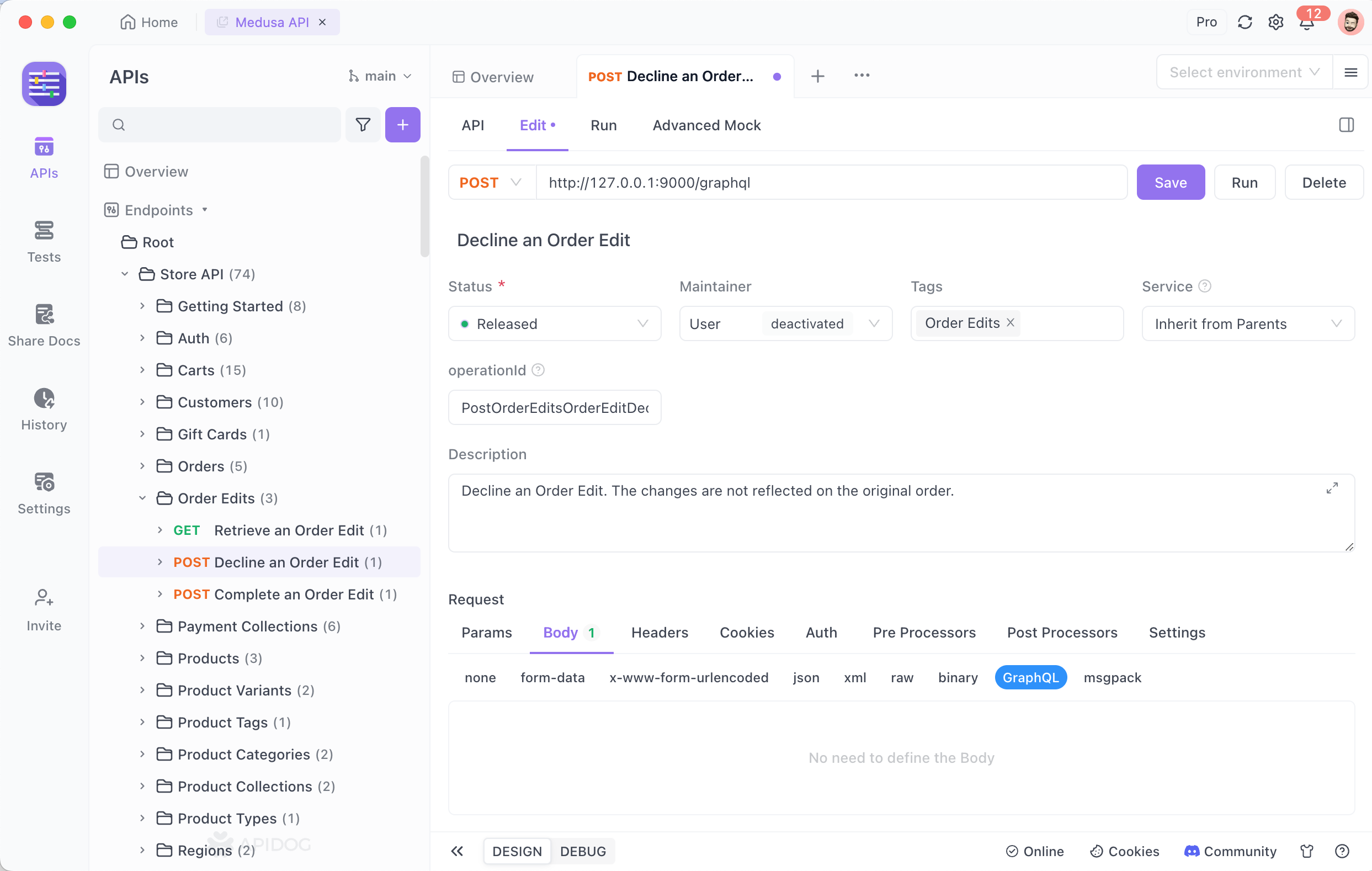1372x871 pixels.
Task: Switch to the Headers request tab
Action: pyautogui.click(x=660, y=632)
